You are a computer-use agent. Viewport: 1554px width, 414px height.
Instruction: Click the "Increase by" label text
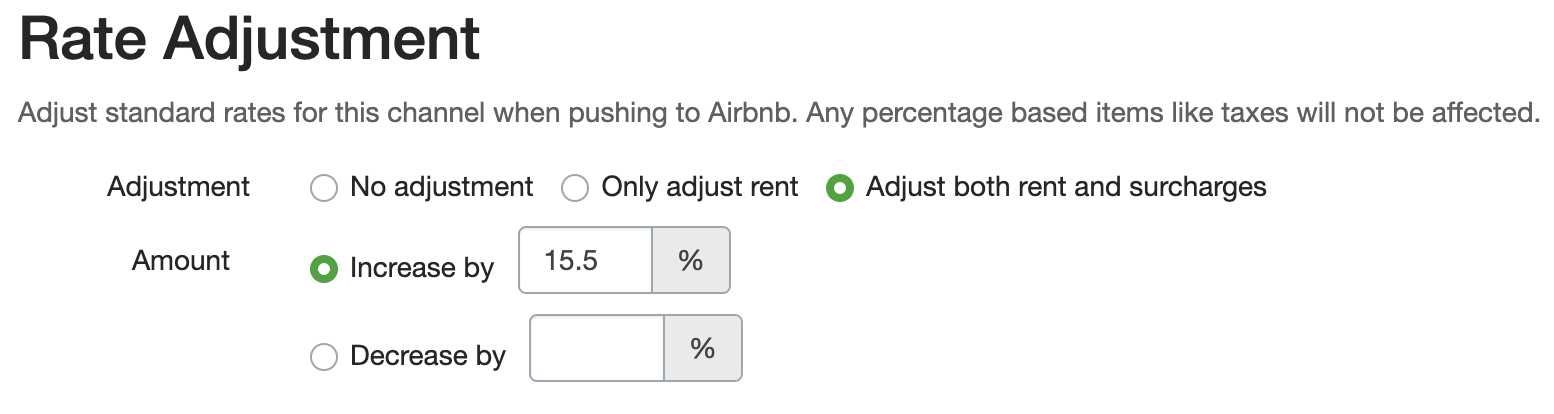point(422,269)
